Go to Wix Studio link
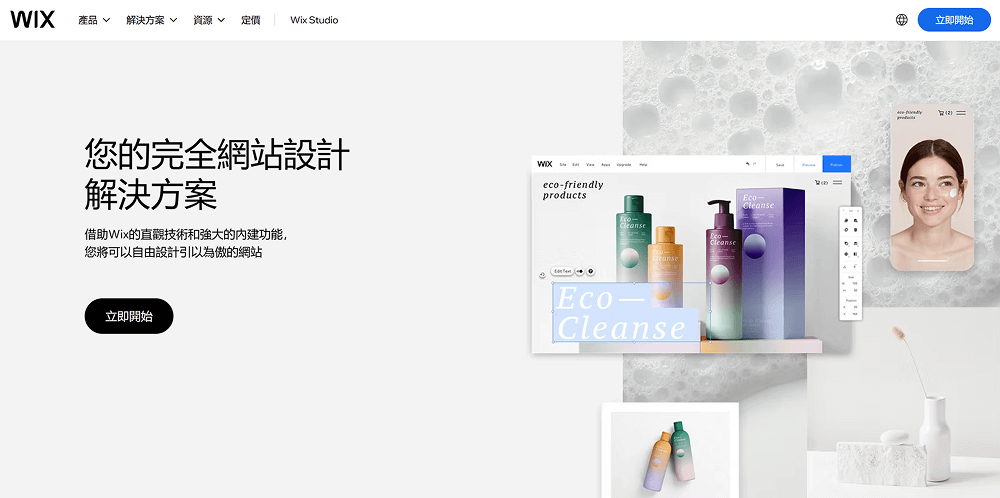 [314, 20]
